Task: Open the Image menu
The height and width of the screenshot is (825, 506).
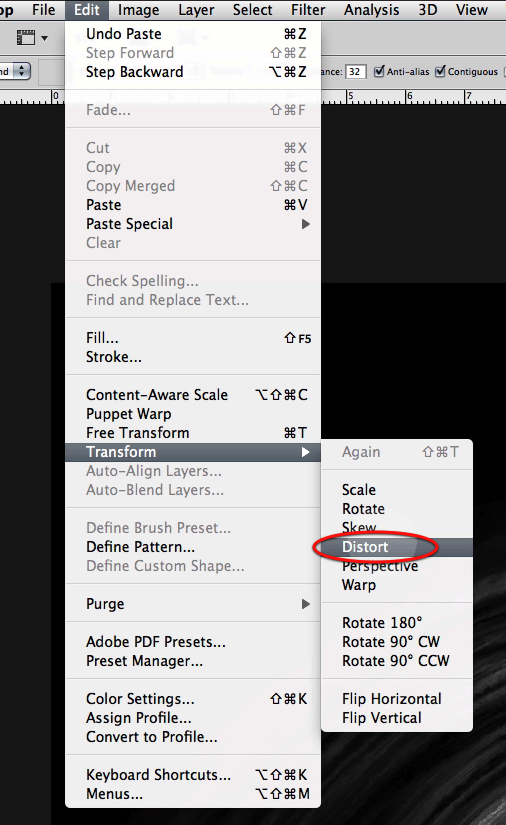Action: pos(138,10)
